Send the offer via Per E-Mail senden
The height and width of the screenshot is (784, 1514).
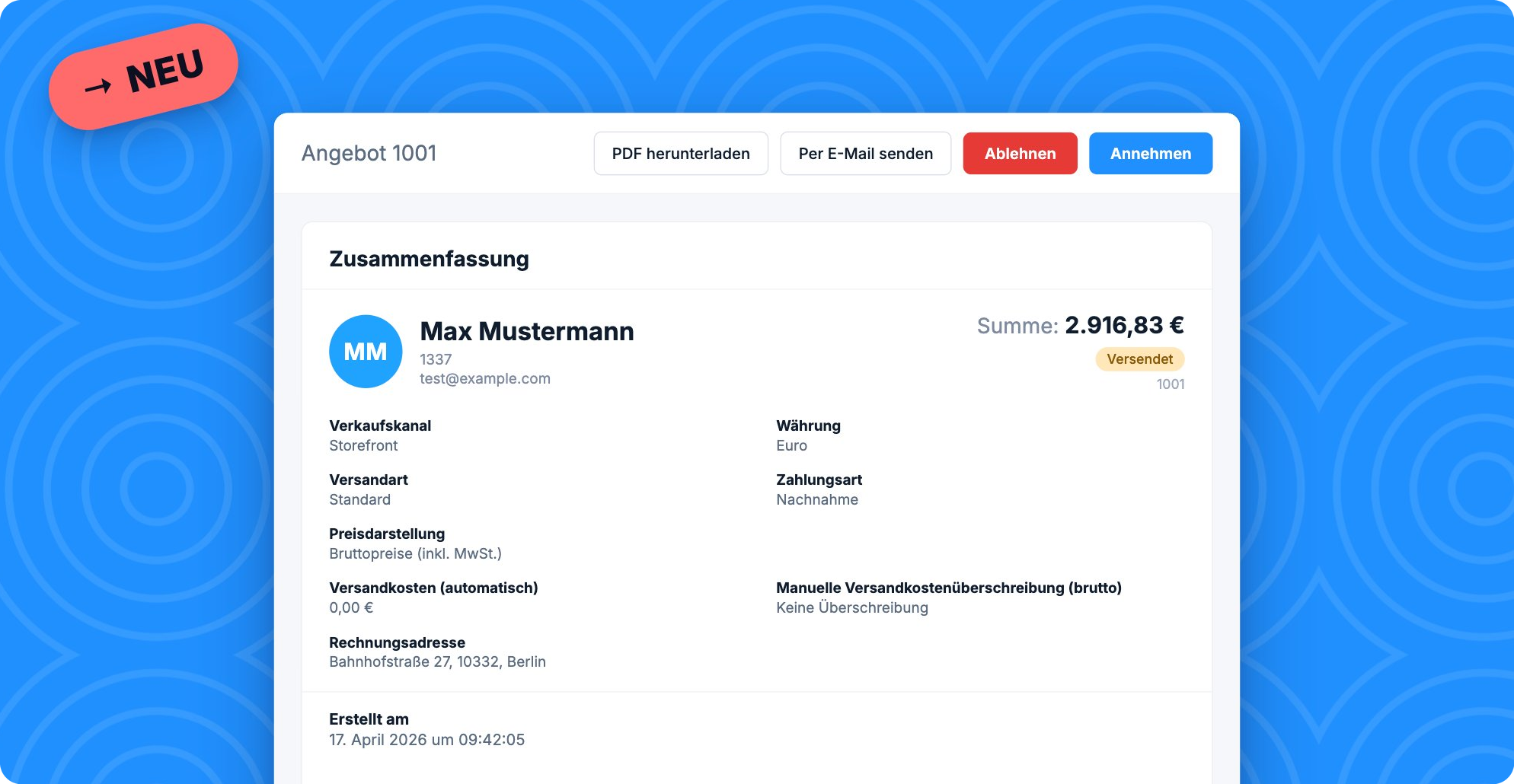click(x=865, y=154)
